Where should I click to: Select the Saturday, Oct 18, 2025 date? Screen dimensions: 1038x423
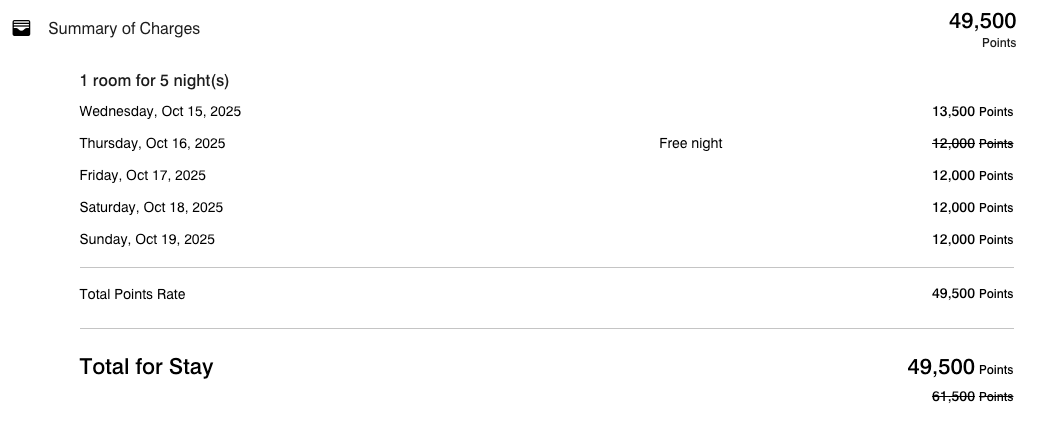[151, 207]
